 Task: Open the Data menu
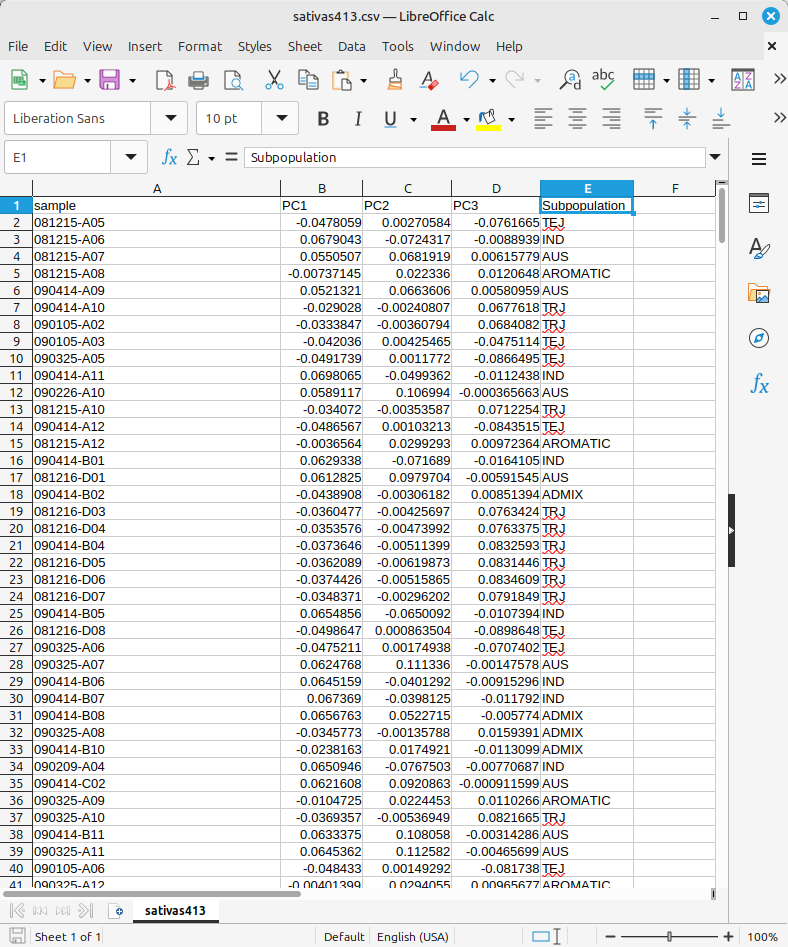(351, 46)
